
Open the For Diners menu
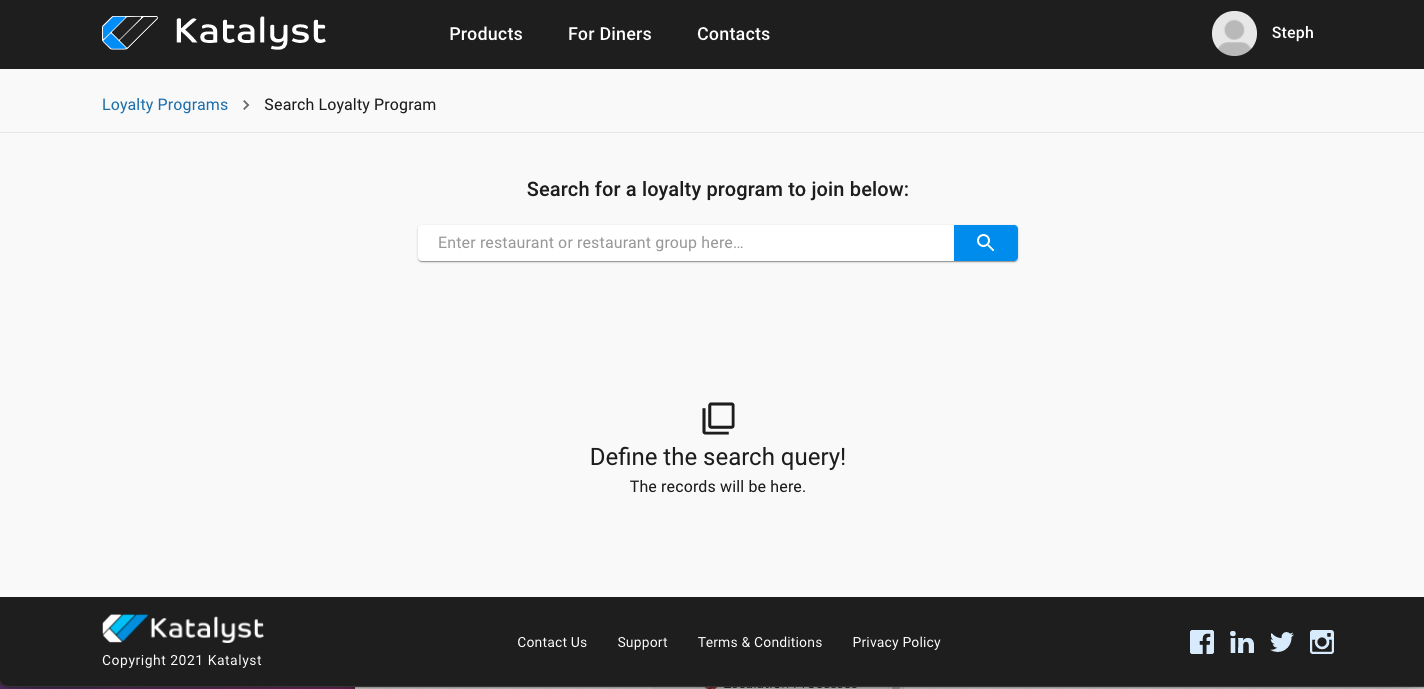609,34
